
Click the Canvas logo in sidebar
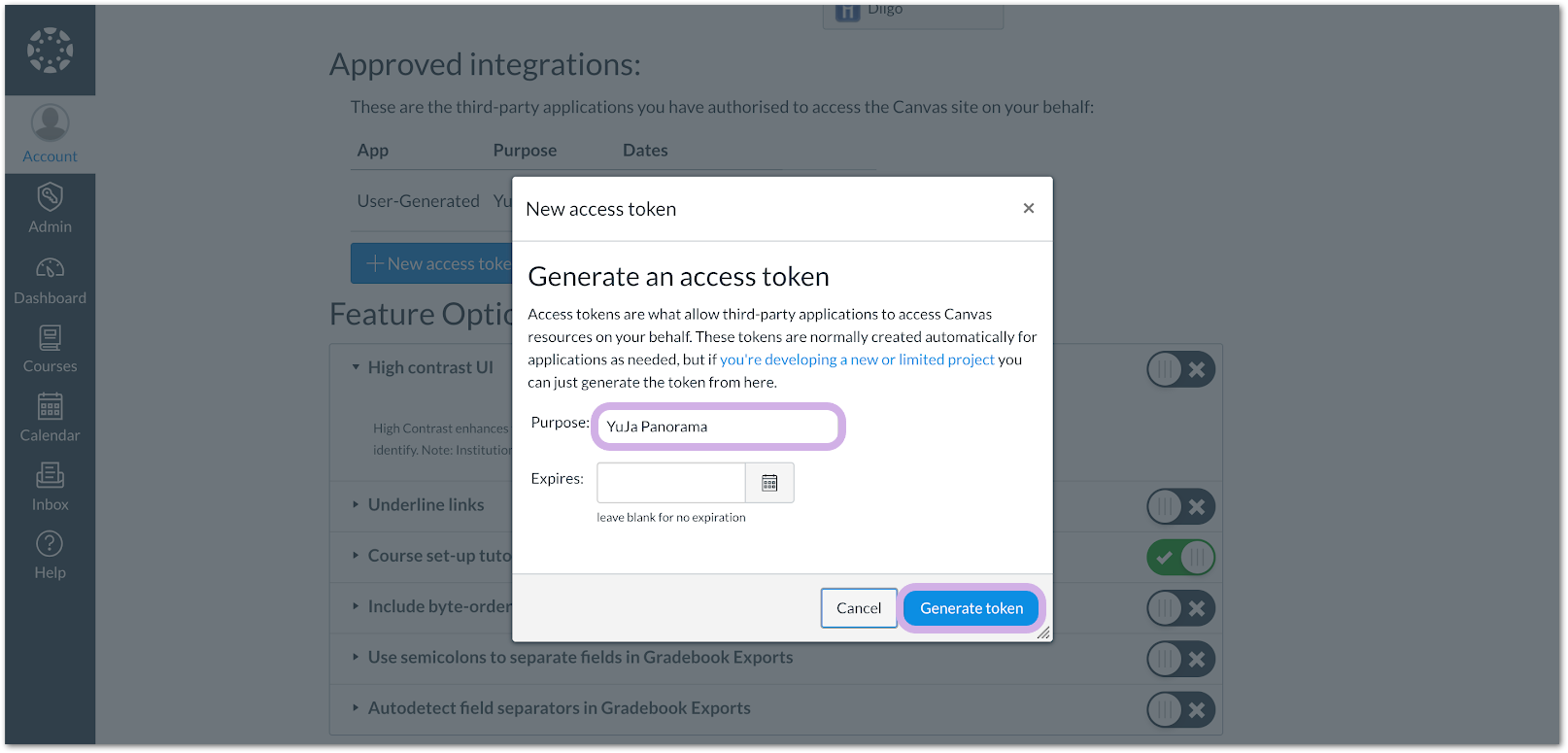click(50, 50)
